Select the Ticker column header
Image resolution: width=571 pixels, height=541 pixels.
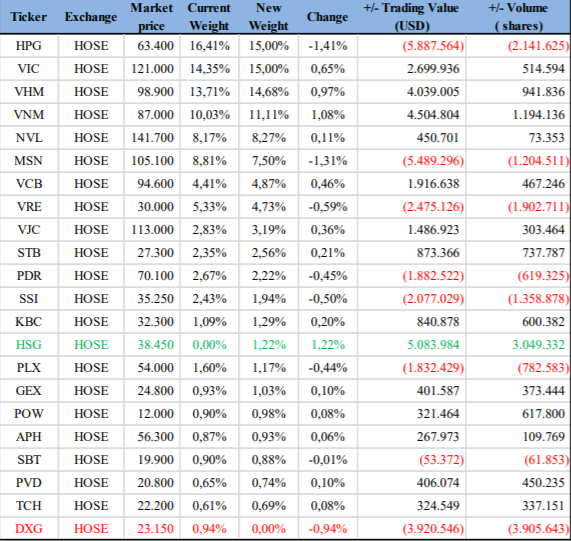point(29,17)
